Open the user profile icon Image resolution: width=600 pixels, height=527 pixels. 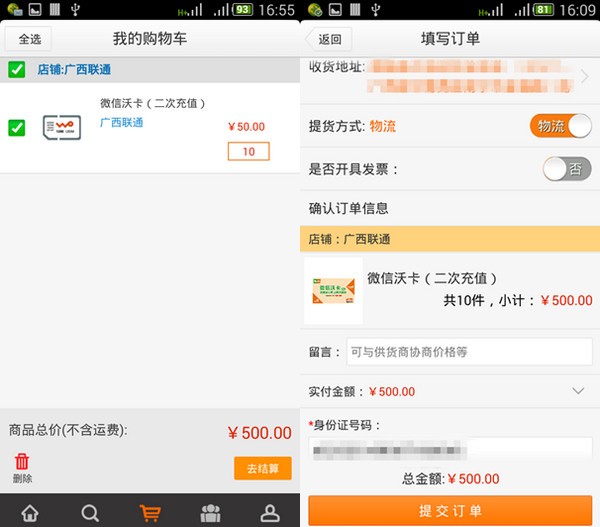tap(270, 512)
